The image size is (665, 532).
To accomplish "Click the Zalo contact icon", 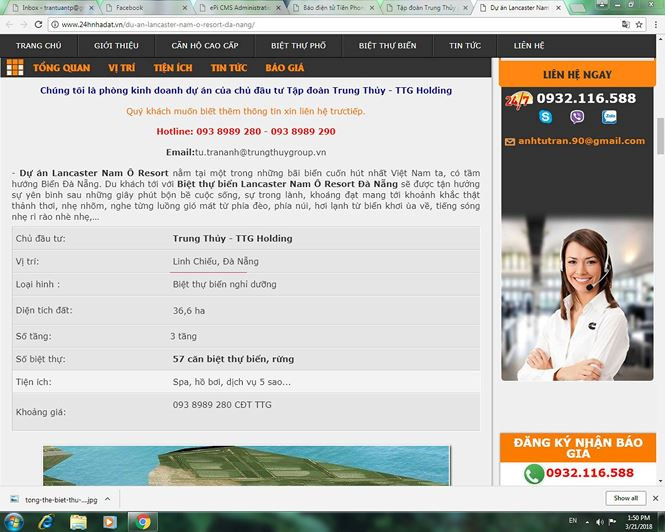I will coord(609,117).
